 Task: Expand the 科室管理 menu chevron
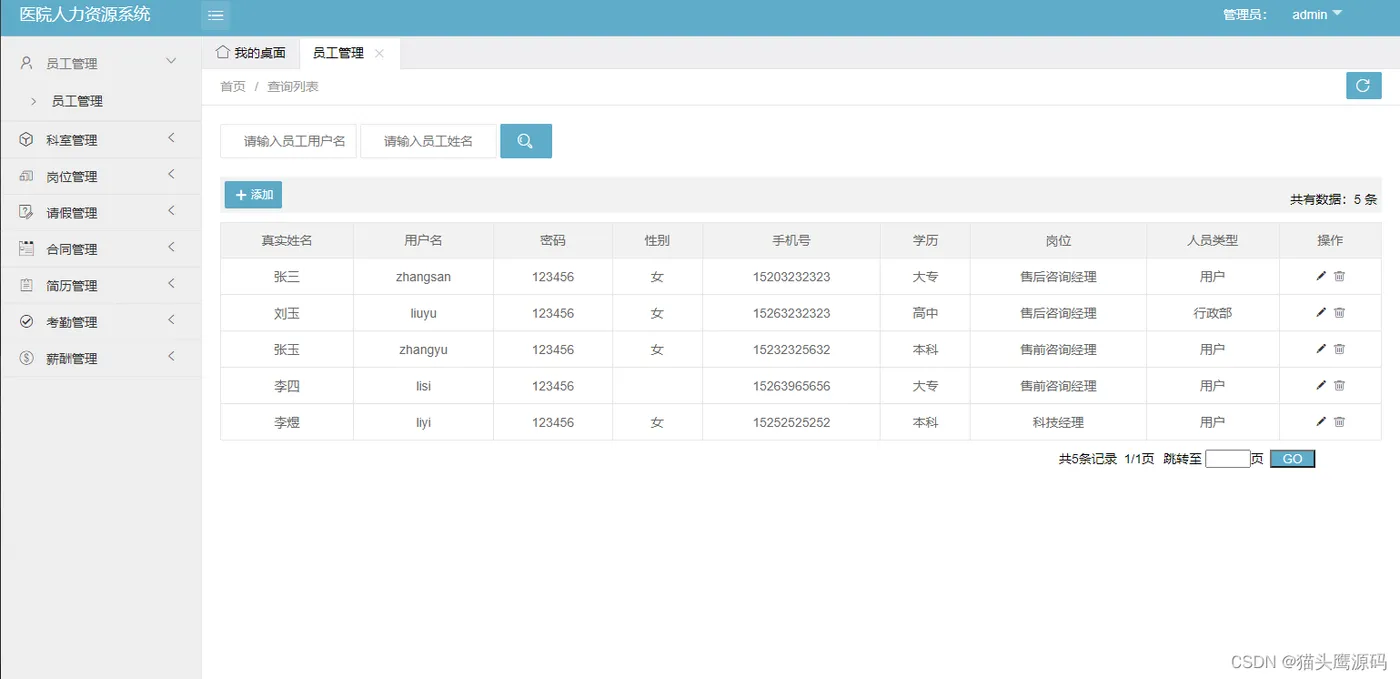171,138
